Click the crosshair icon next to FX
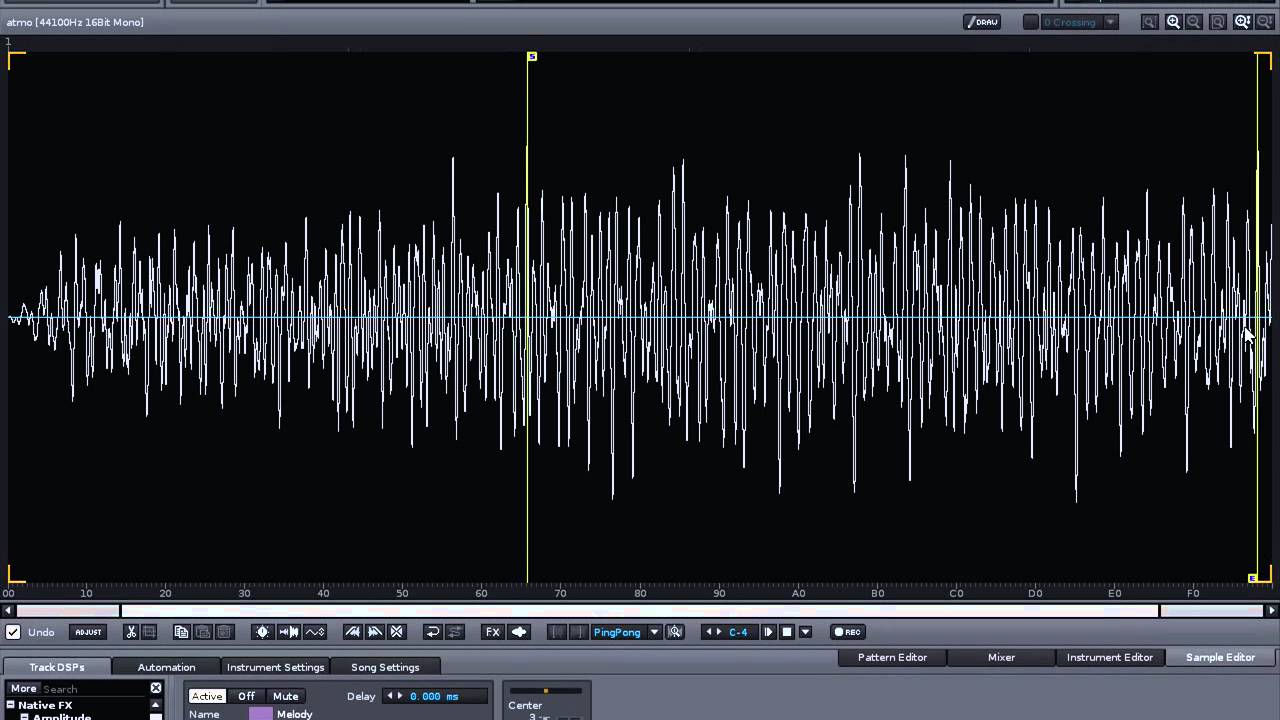Image resolution: width=1280 pixels, height=720 pixels. [519, 632]
